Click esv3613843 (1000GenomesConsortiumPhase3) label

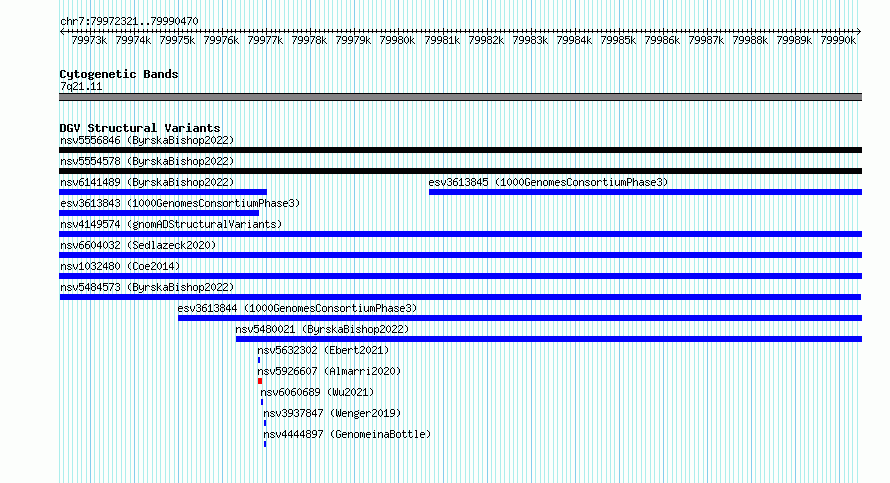[180, 203]
